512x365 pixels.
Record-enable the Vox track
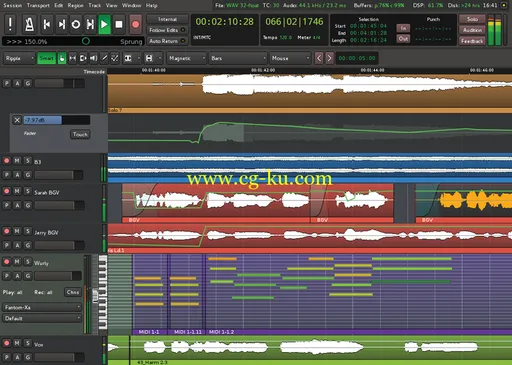[x=6, y=343]
